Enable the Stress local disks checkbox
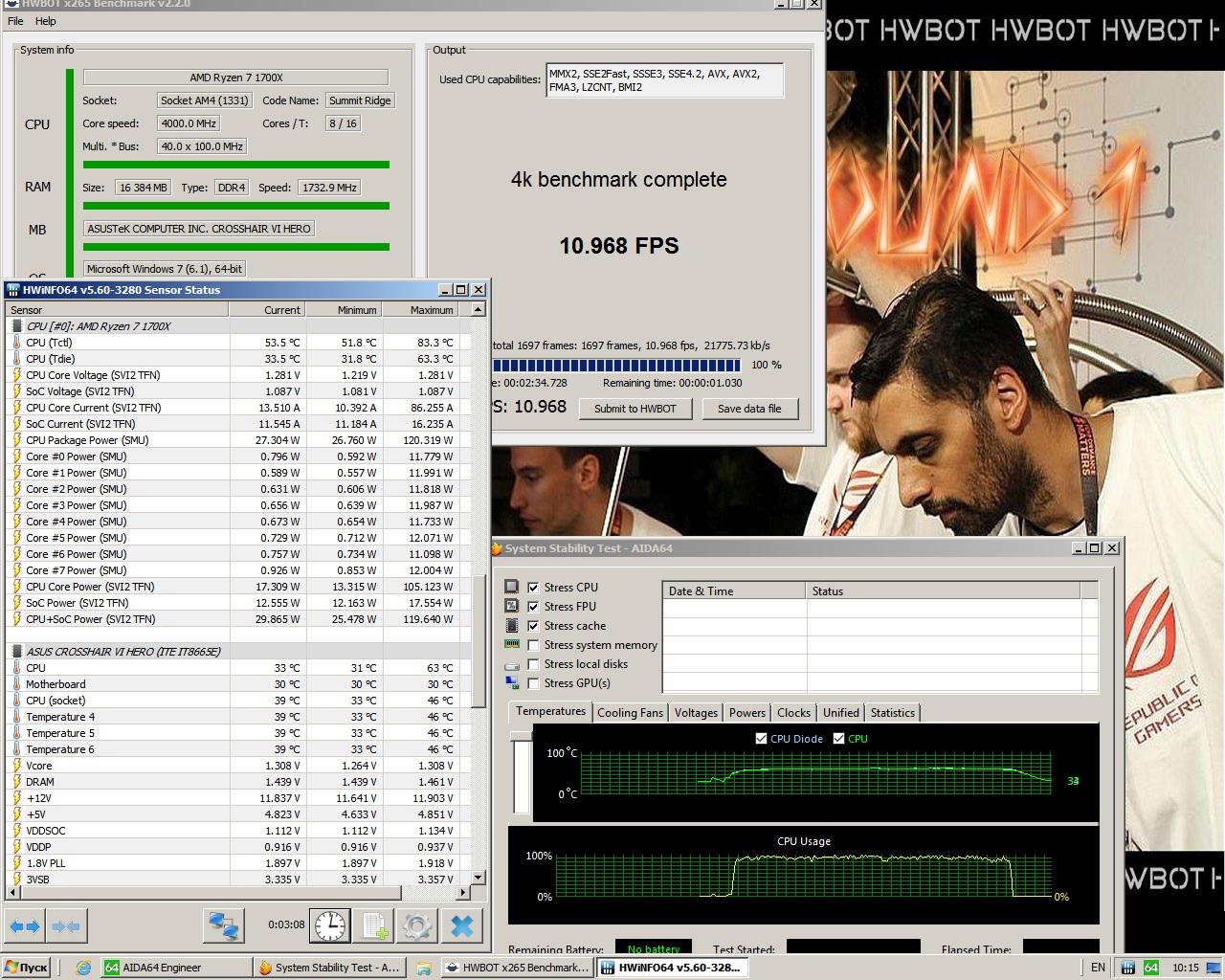 [x=534, y=664]
